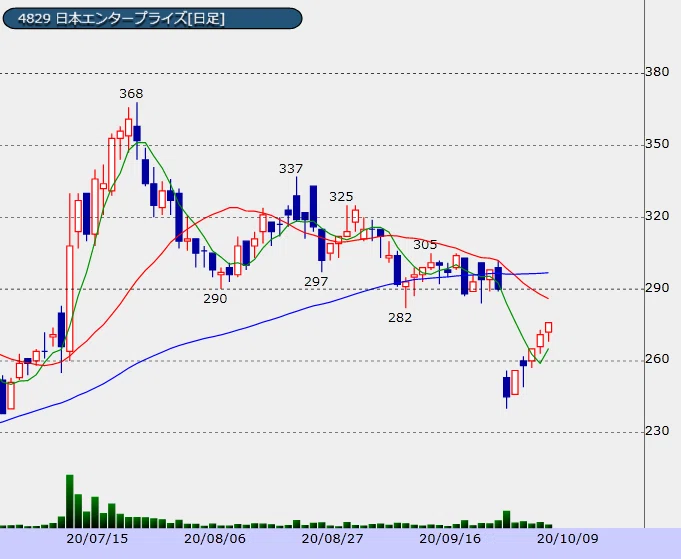This screenshot has height=559, width=681.
Task: Click the 380 y-axis price label
Action: [657, 72]
